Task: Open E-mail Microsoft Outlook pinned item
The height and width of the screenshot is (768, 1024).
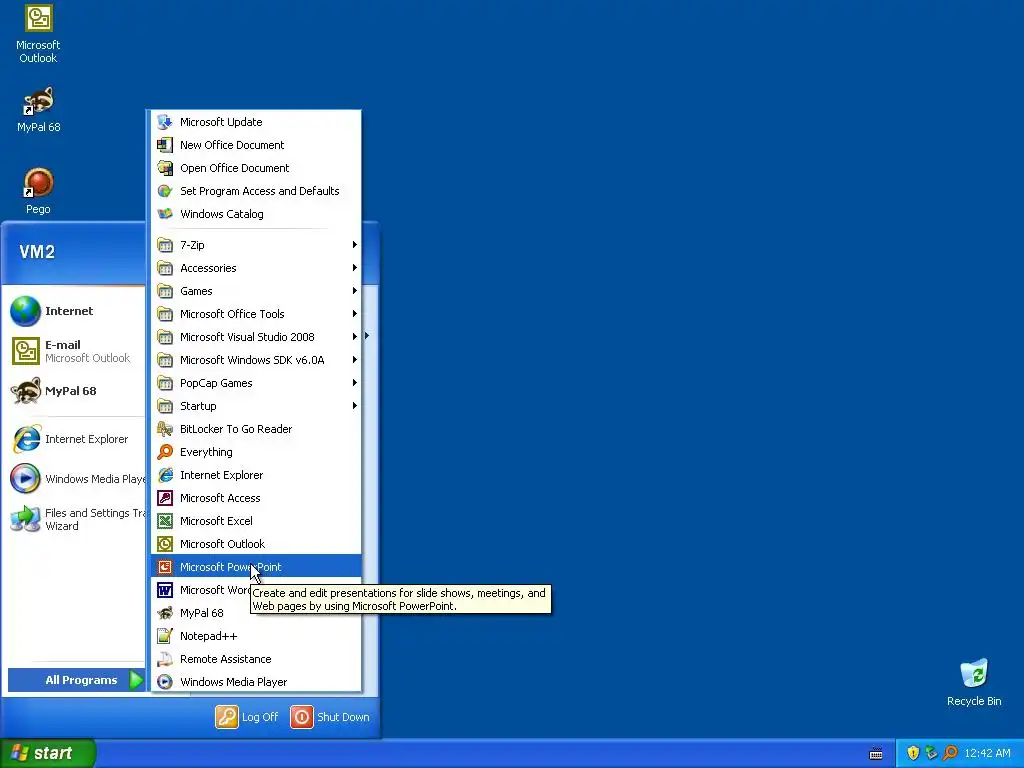Action: tap(76, 351)
